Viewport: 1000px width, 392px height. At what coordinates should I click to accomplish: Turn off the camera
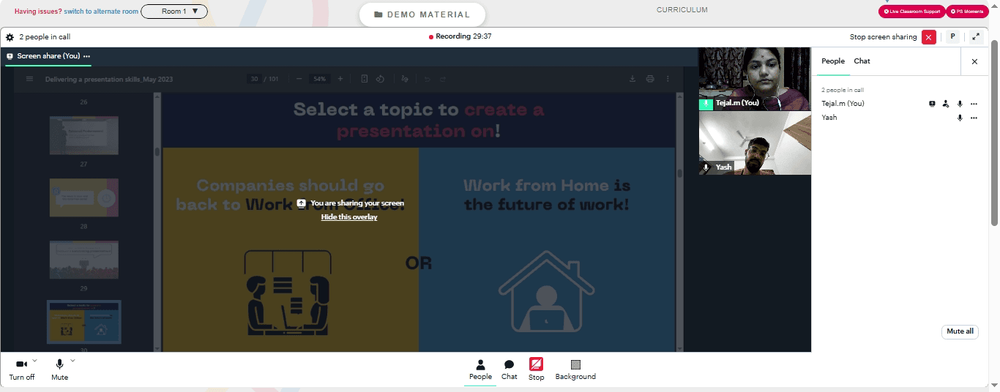pyautogui.click(x=22, y=370)
